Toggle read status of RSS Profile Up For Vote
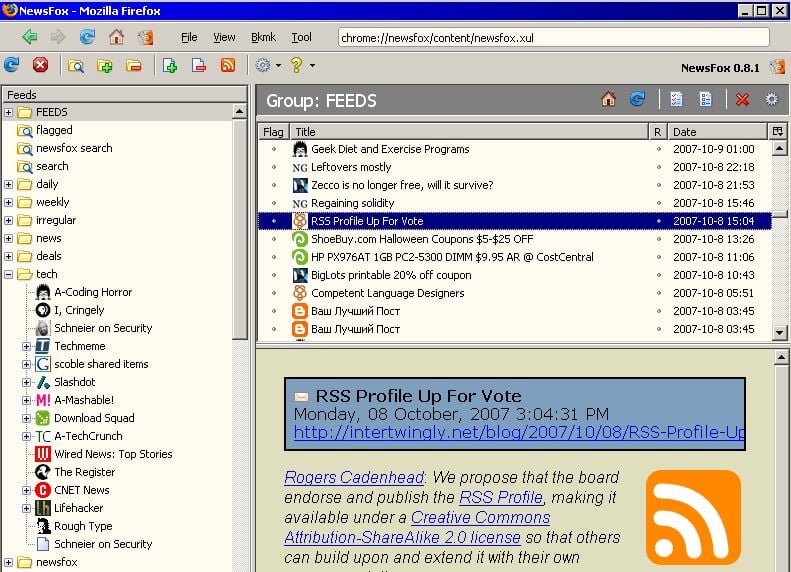Image resolution: width=791 pixels, height=572 pixels. pos(658,221)
